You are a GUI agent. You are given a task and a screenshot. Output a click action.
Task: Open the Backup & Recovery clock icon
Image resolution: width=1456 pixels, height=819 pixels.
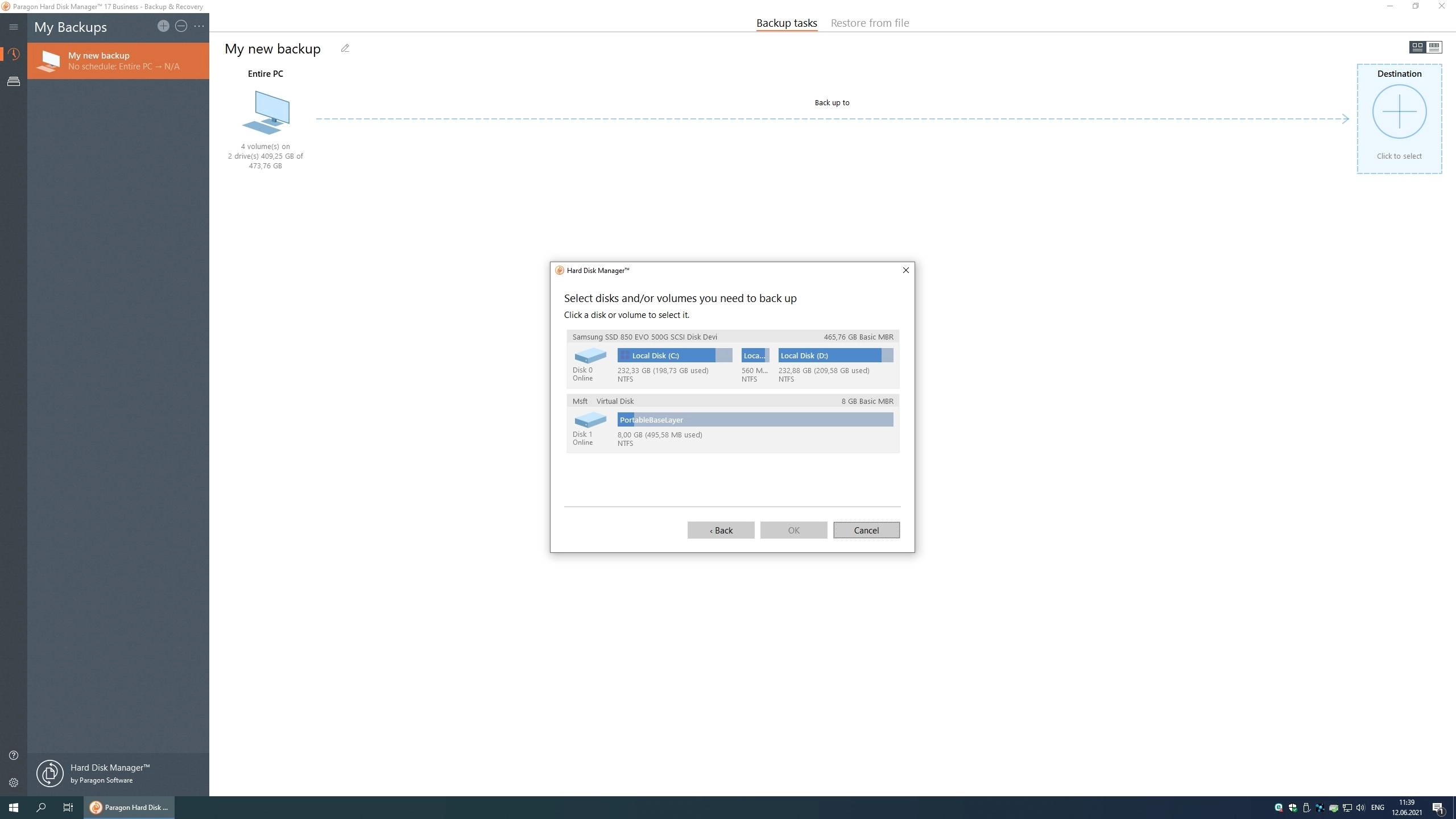[14, 54]
